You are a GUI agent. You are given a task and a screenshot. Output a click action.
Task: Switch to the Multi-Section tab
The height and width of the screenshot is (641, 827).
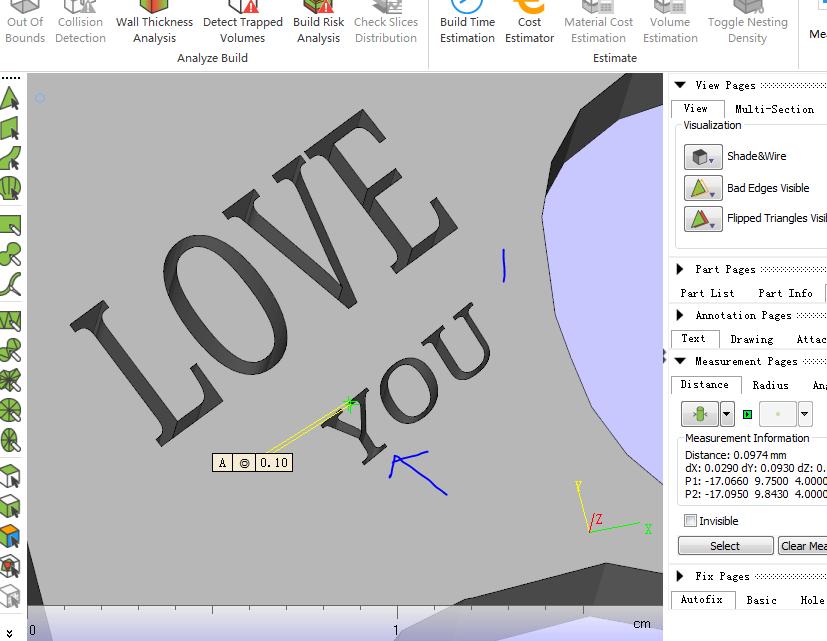tap(774, 109)
